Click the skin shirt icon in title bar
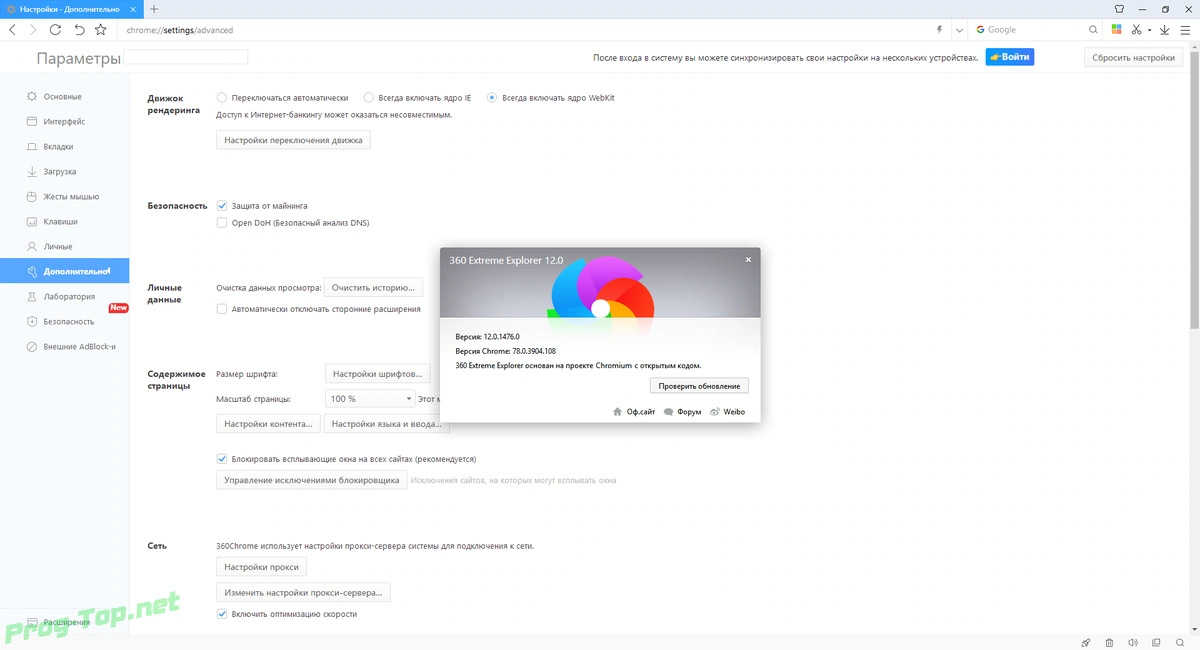This screenshot has width=1200, height=650. tap(1119, 8)
